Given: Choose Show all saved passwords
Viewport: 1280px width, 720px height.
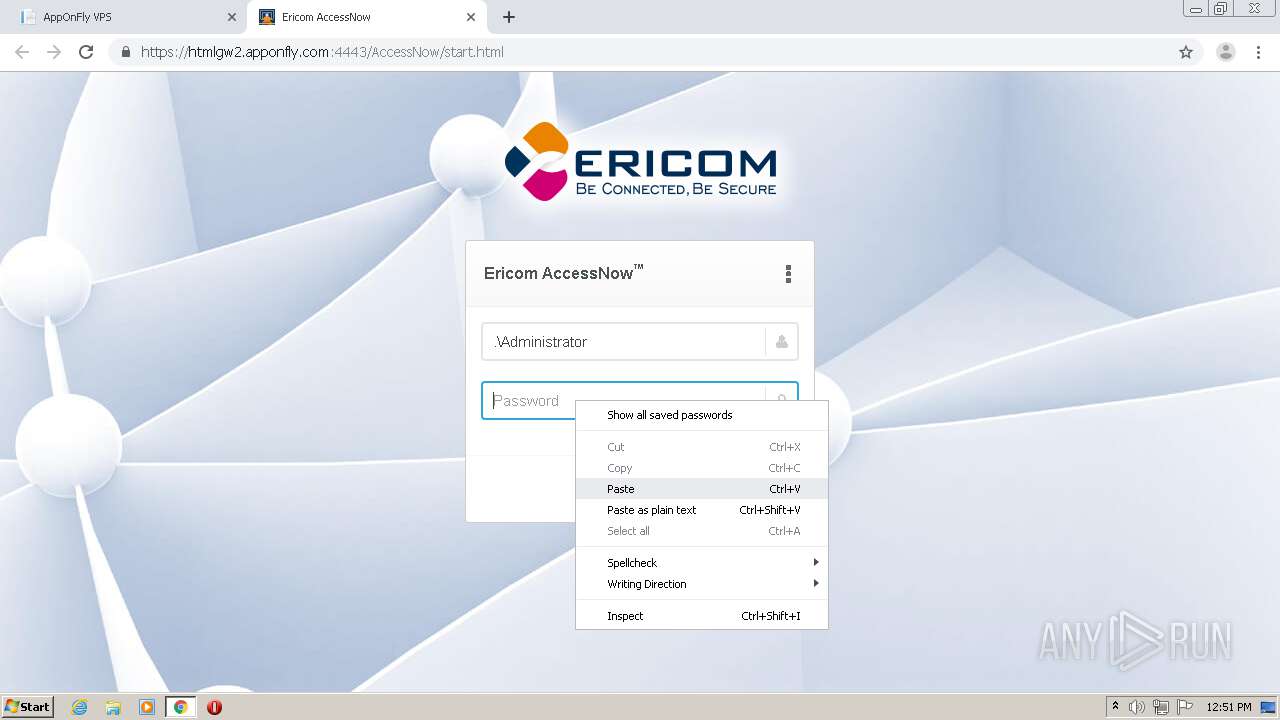Looking at the screenshot, I should coord(702,415).
